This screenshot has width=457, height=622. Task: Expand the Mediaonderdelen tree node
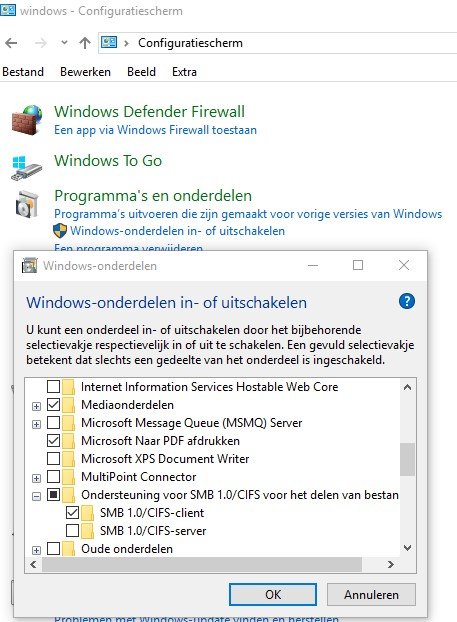tap(36, 406)
